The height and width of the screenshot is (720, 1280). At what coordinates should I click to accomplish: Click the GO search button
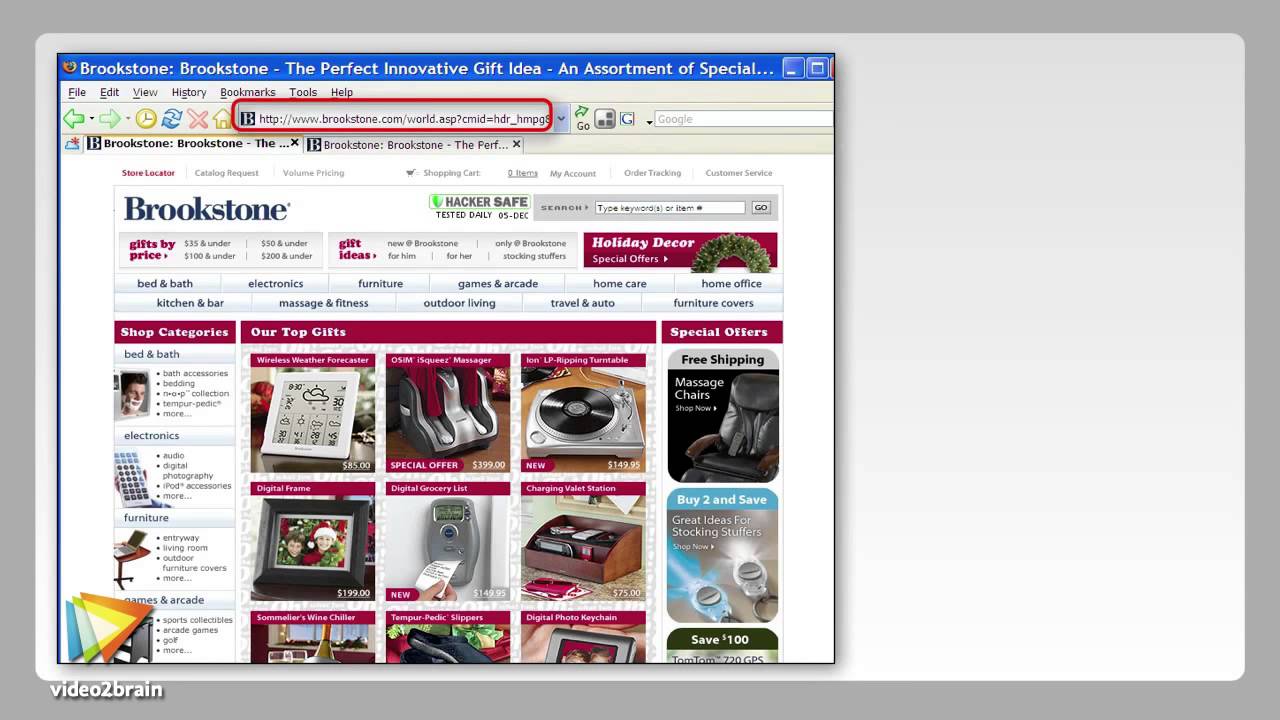(x=761, y=208)
